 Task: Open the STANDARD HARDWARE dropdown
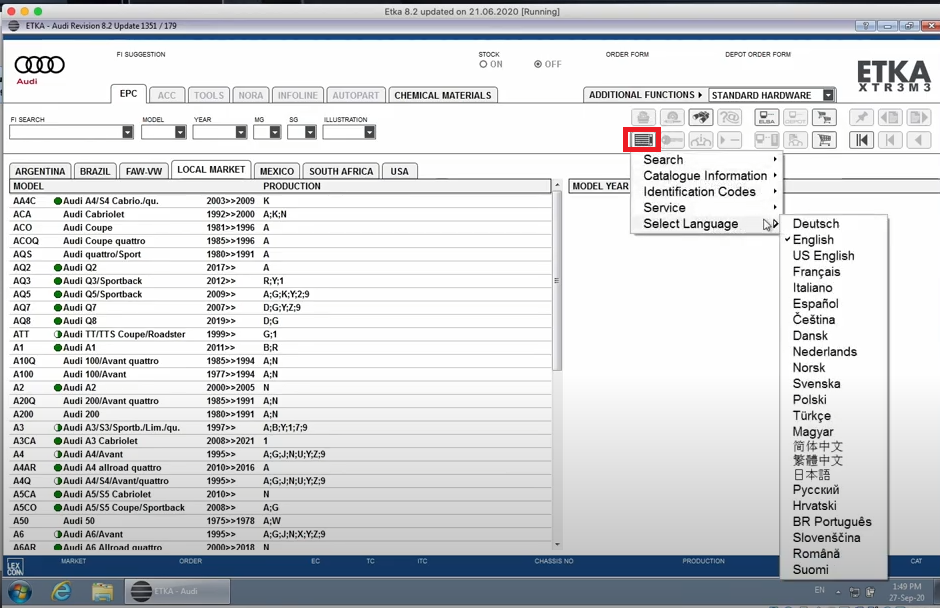828,95
